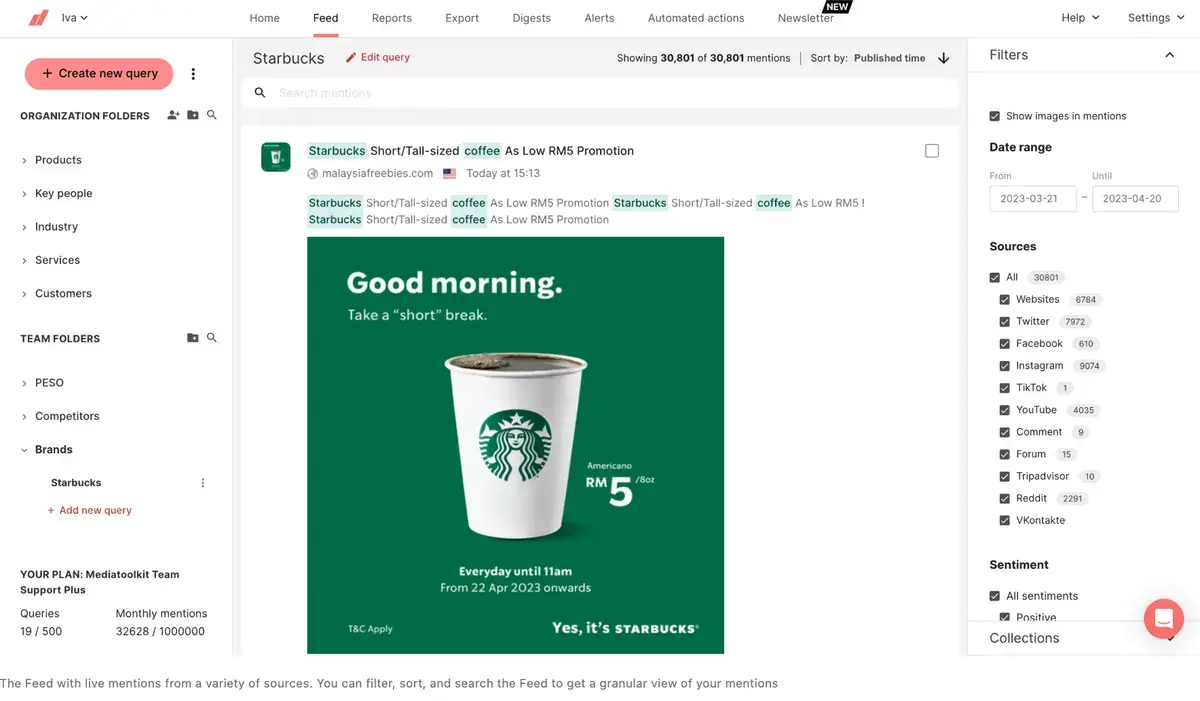Click the three-dot menu next to Starbucks query
The width and height of the screenshot is (1200, 701).
(202, 482)
